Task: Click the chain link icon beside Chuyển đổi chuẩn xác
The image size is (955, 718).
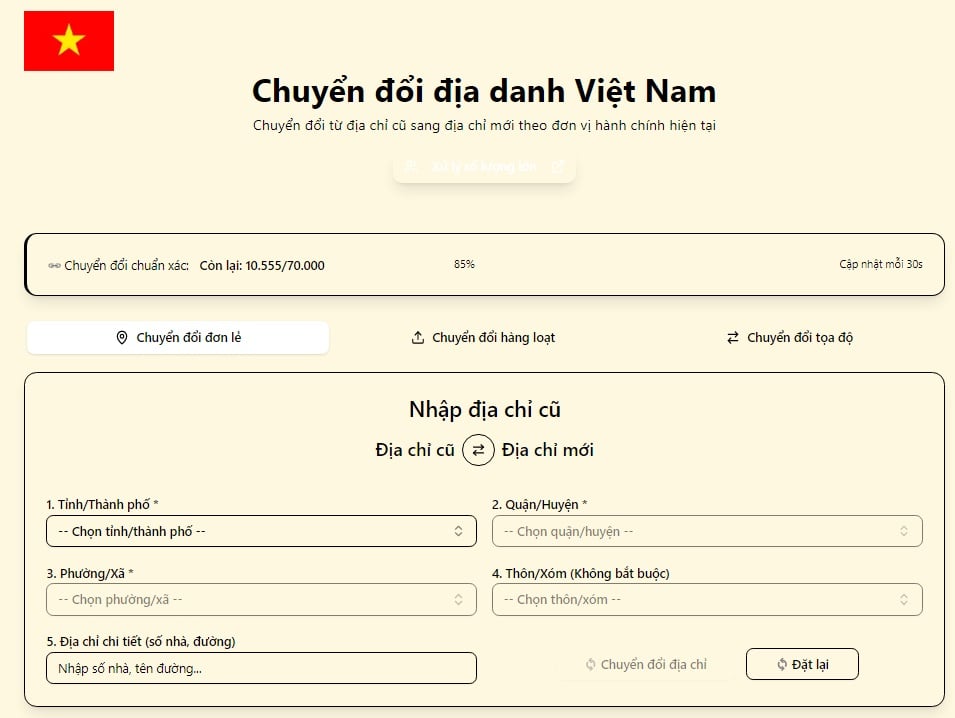Action: pos(54,266)
